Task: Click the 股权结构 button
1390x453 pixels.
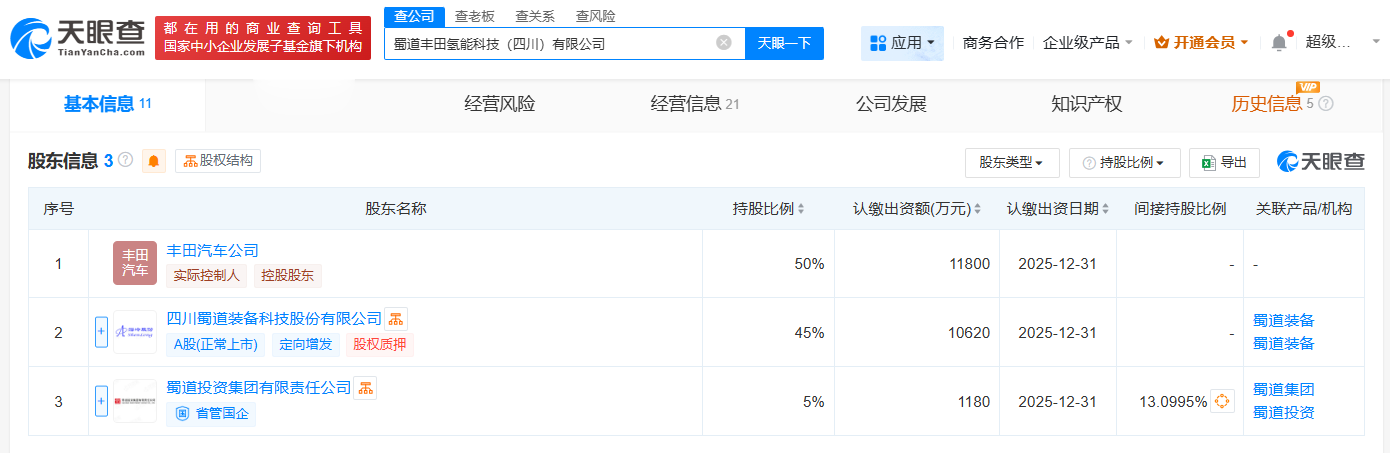Action: 218,161
